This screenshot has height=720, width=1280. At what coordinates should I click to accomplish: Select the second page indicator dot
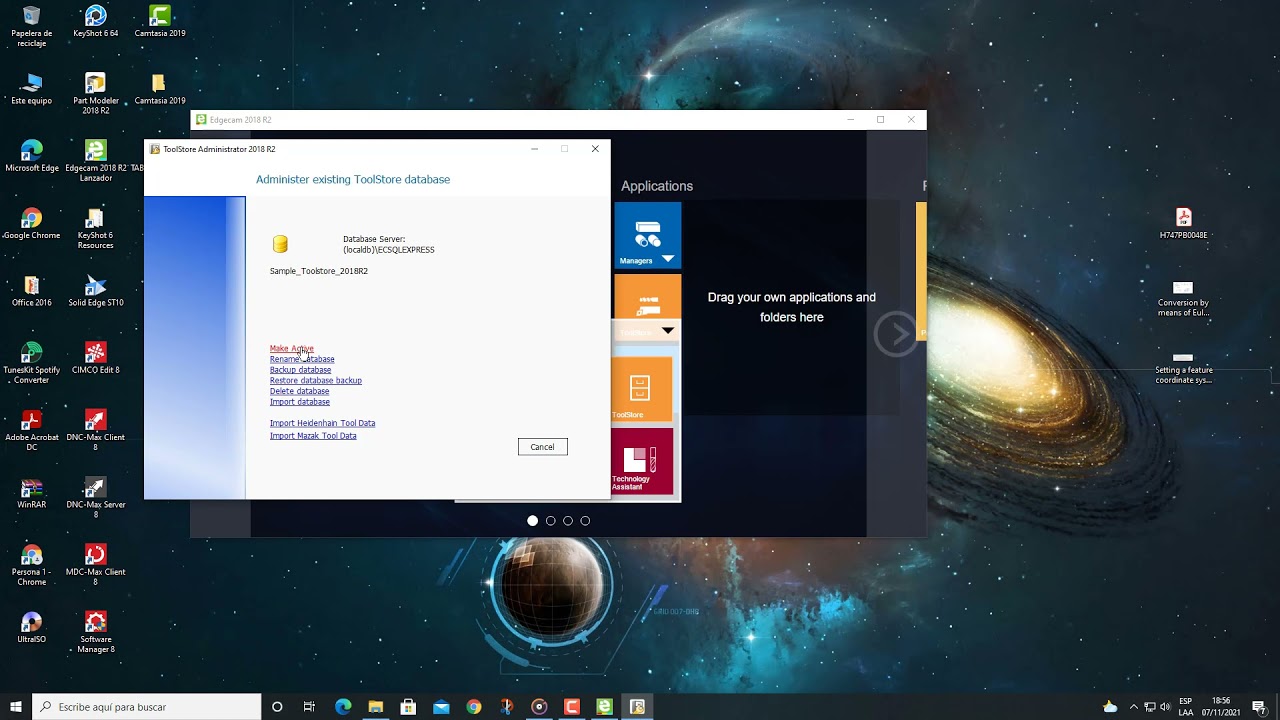[x=550, y=521]
